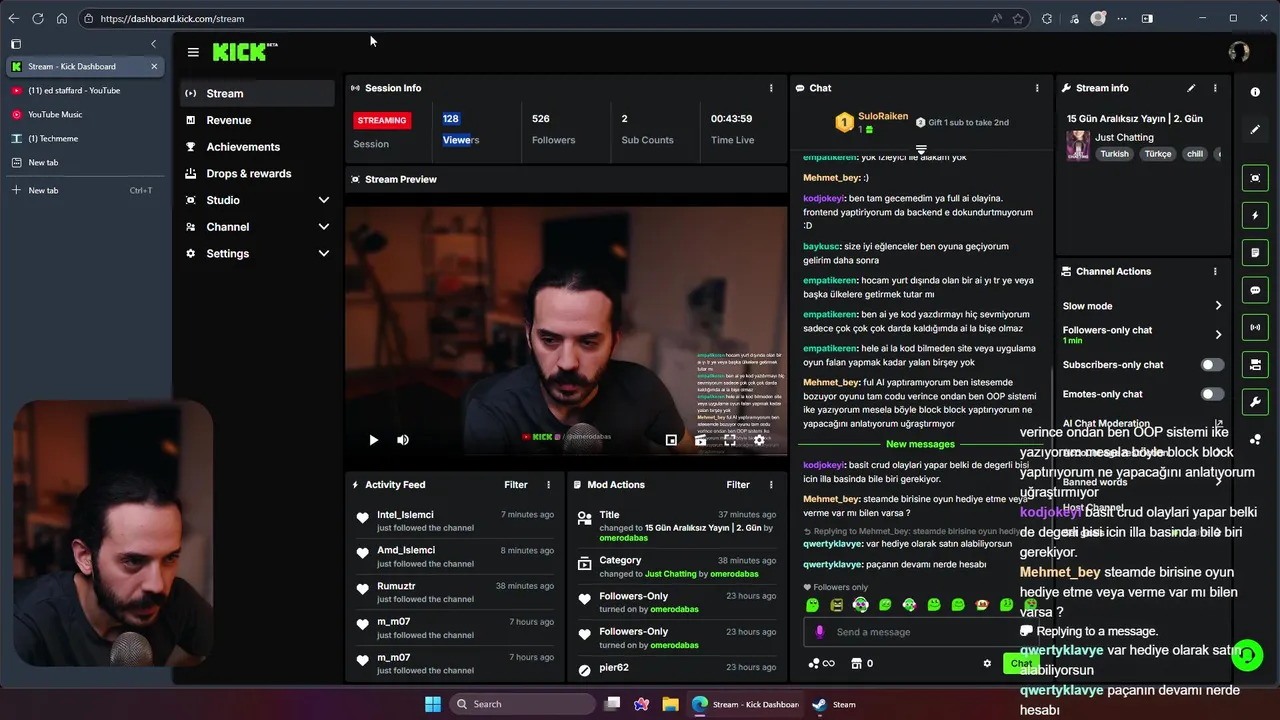Screen dimensions: 1280x720
Task: Go to Stream in sidebar
Action: click(x=257, y=93)
